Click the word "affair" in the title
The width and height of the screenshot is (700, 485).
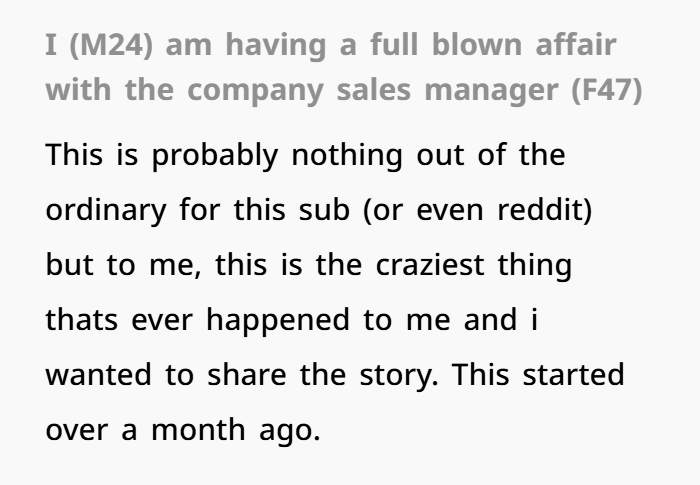[576, 45]
